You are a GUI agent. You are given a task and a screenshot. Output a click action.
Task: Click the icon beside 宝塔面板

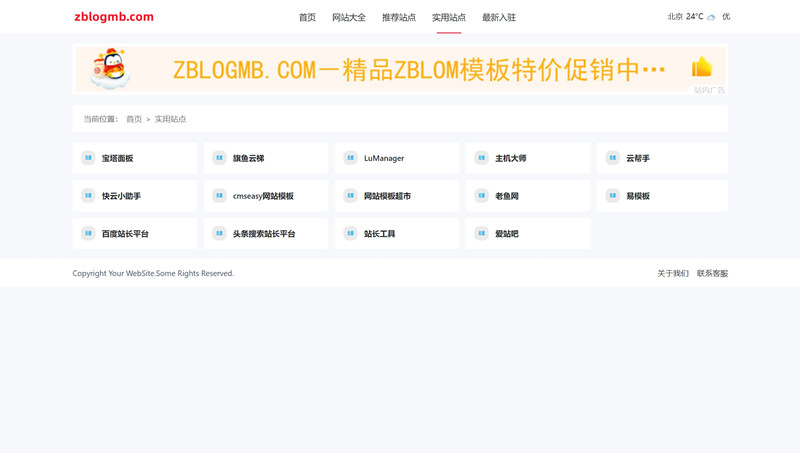tap(88, 158)
